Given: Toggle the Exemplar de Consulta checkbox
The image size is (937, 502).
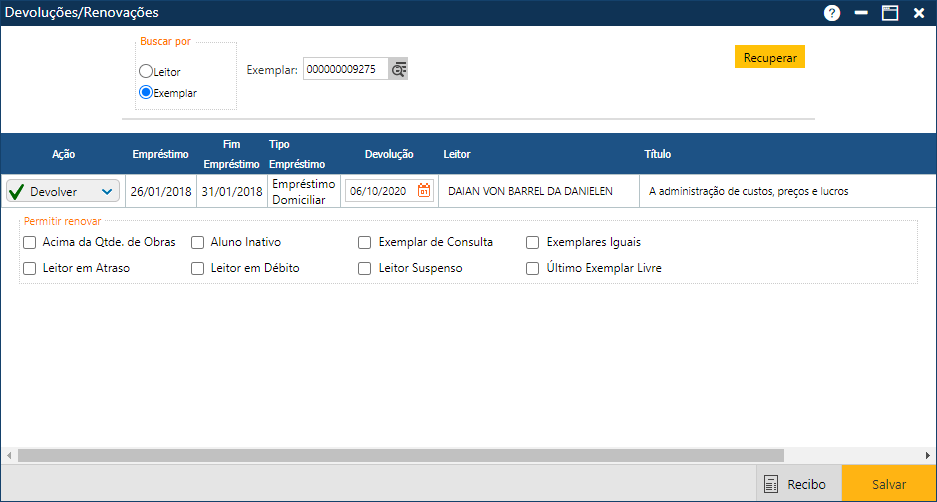Looking at the screenshot, I should (x=365, y=242).
